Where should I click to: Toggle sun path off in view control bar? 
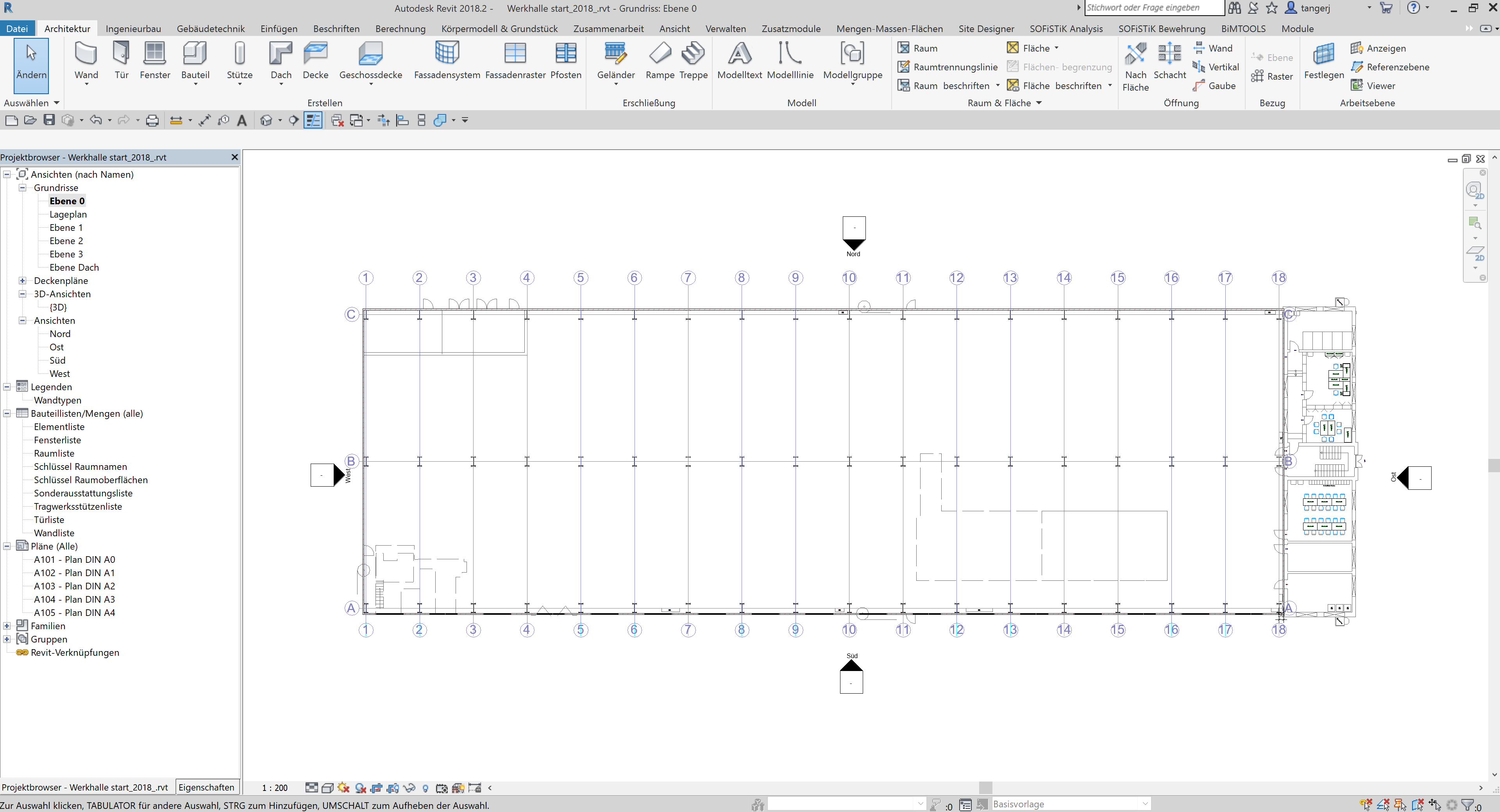[x=343, y=787]
